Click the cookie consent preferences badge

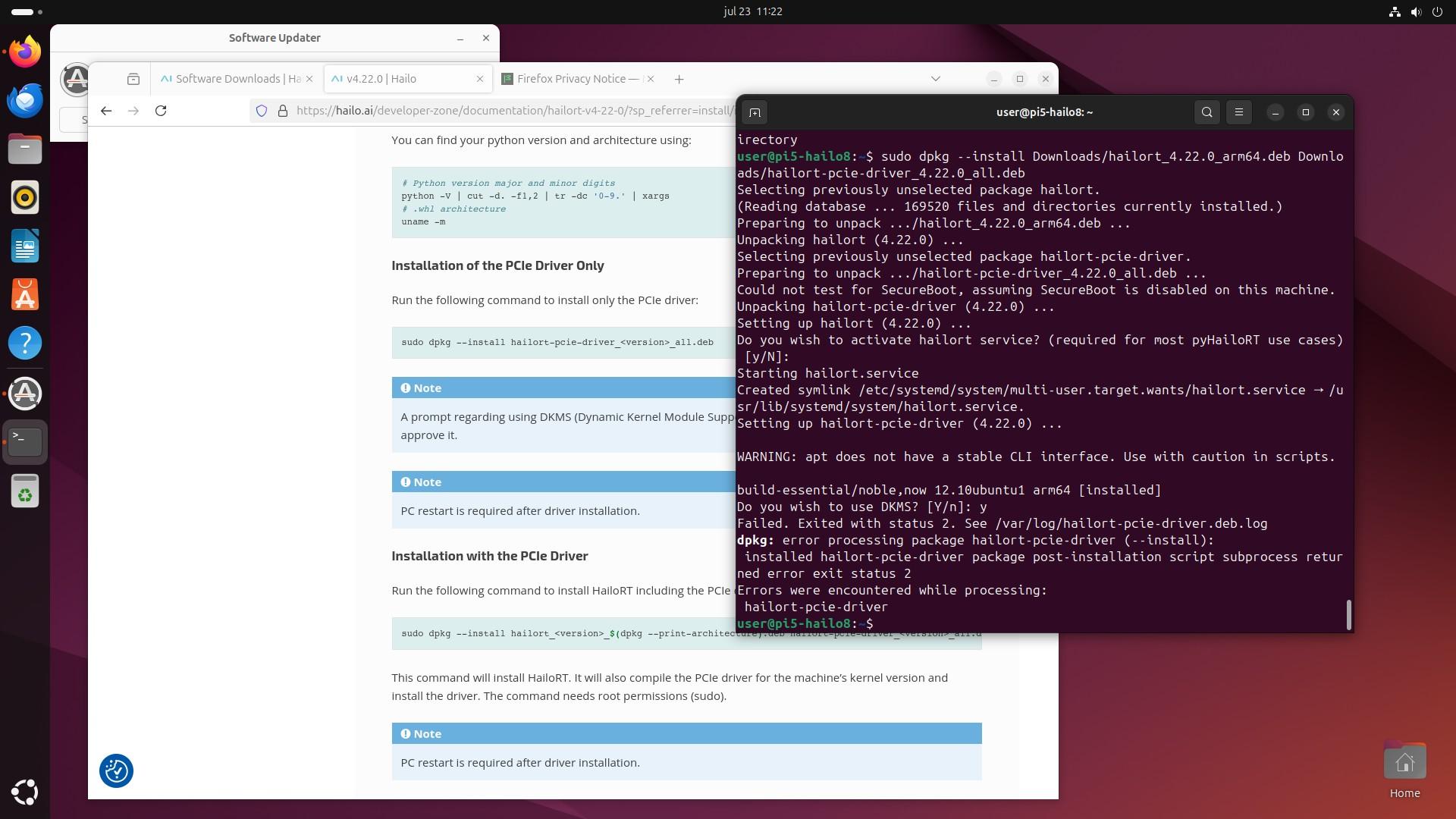[x=116, y=770]
